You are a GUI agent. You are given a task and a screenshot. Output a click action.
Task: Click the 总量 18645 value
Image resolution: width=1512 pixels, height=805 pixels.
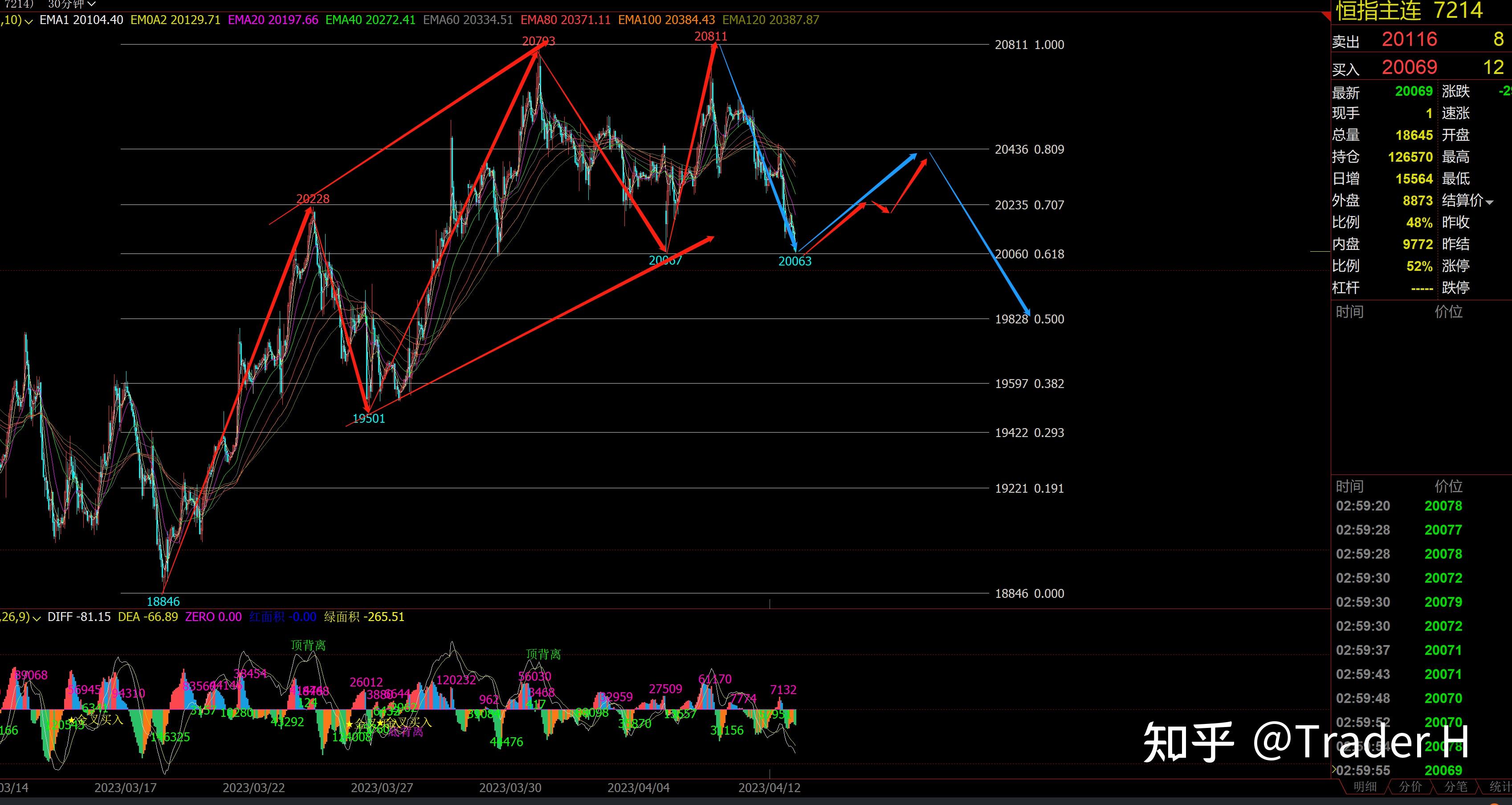coord(1414,135)
